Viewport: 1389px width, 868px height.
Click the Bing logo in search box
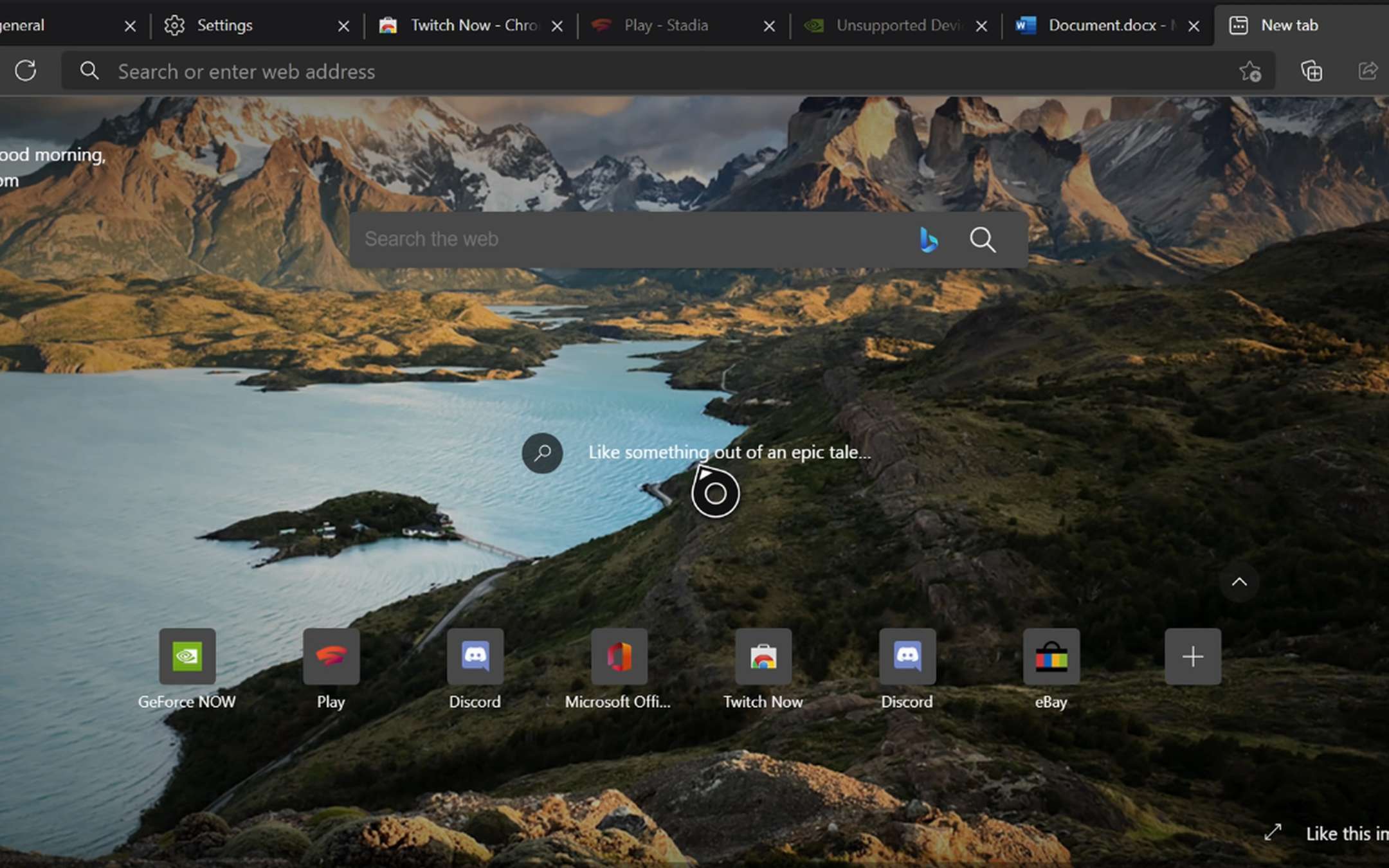click(x=929, y=240)
